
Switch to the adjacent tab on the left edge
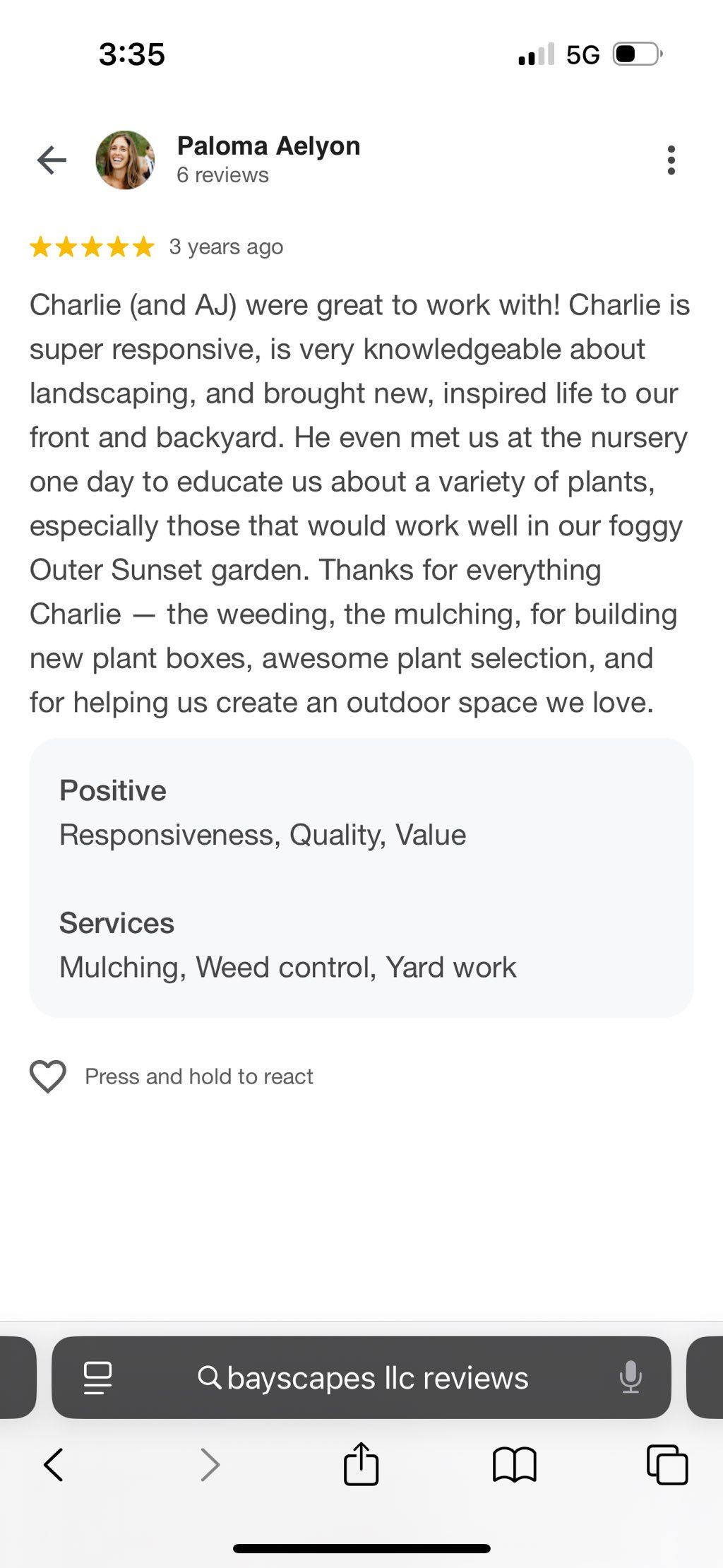[18, 1377]
